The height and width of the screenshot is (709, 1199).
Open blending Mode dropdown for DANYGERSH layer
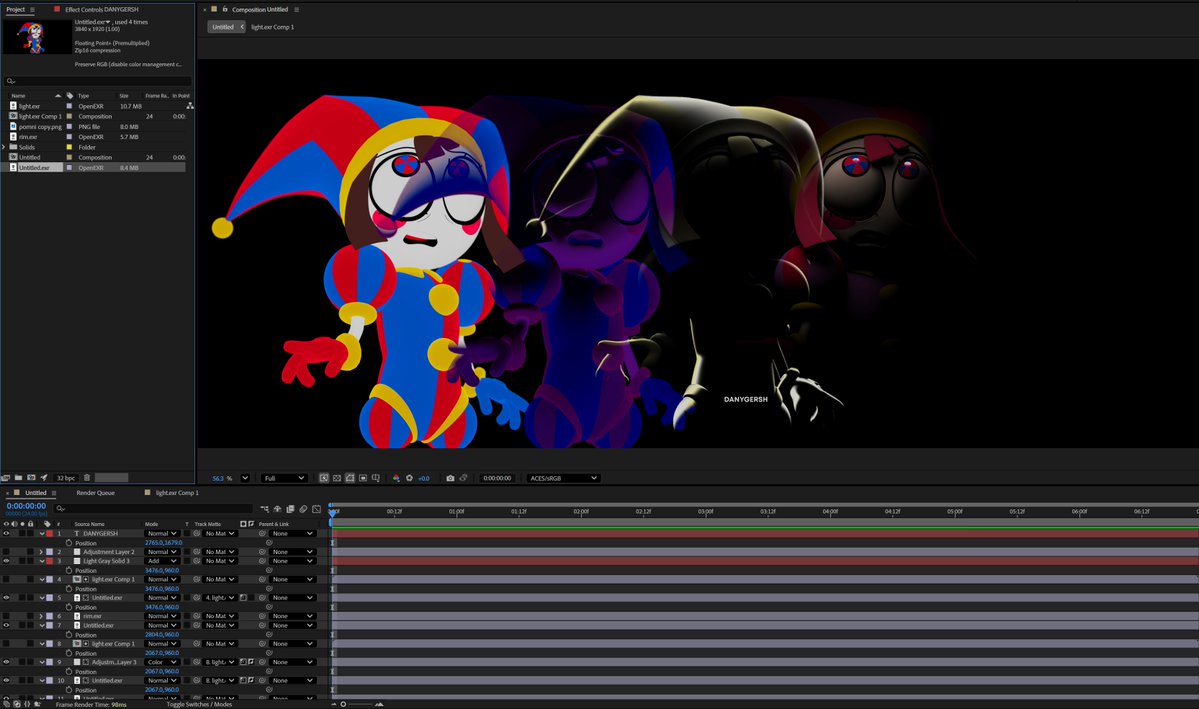click(x=162, y=534)
